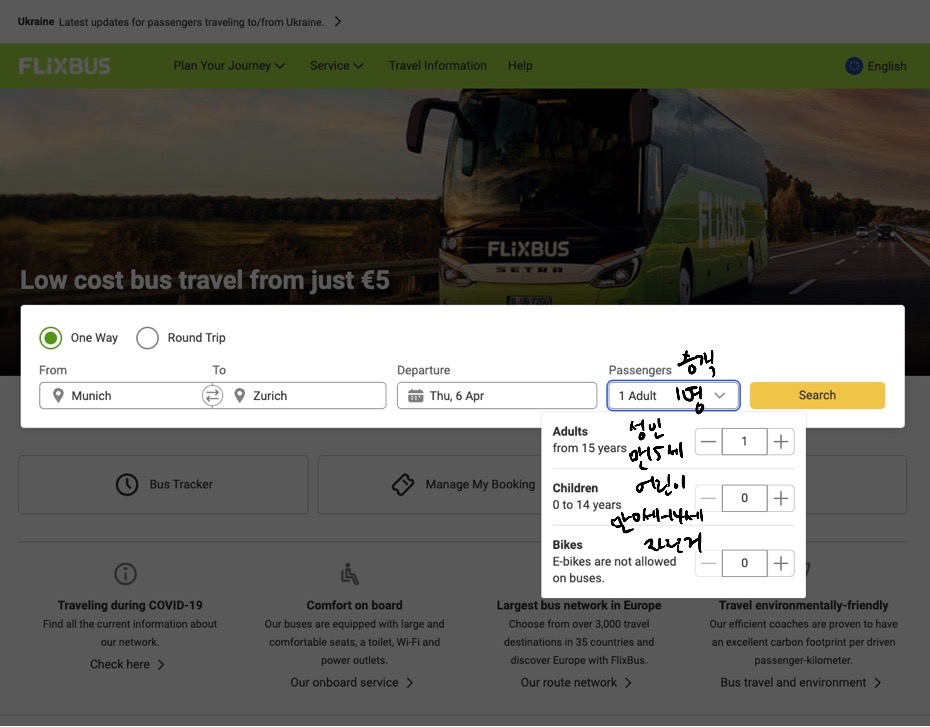The image size is (930, 727).
Task: Click the Bikes quantity number box
Action: click(744, 563)
